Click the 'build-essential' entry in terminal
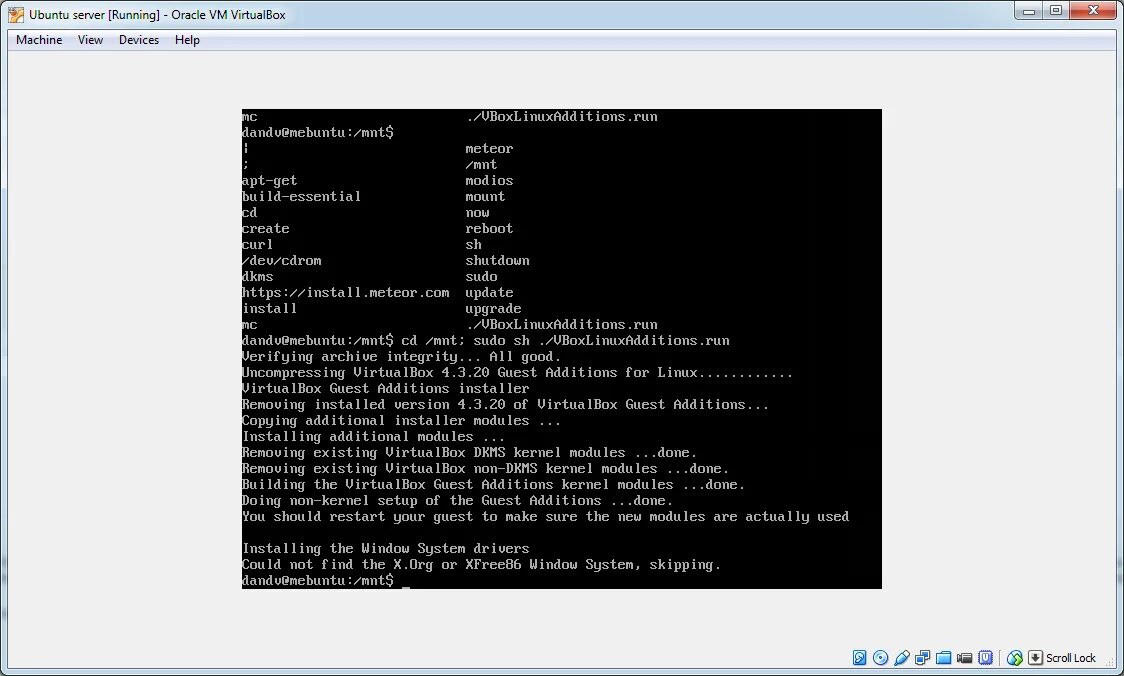 (x=301, y=196)
